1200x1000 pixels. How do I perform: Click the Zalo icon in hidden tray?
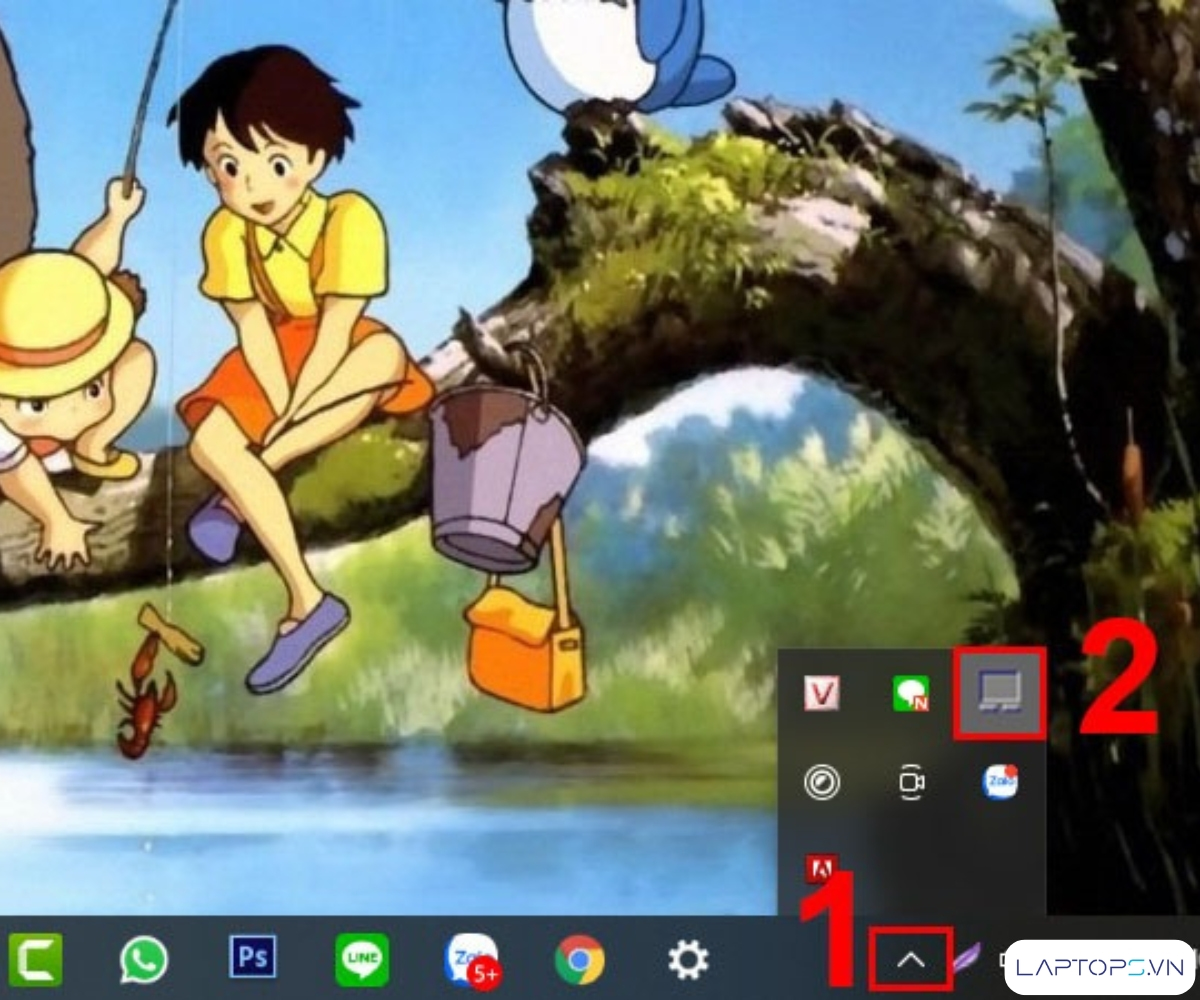click(x=1000, y=782)
